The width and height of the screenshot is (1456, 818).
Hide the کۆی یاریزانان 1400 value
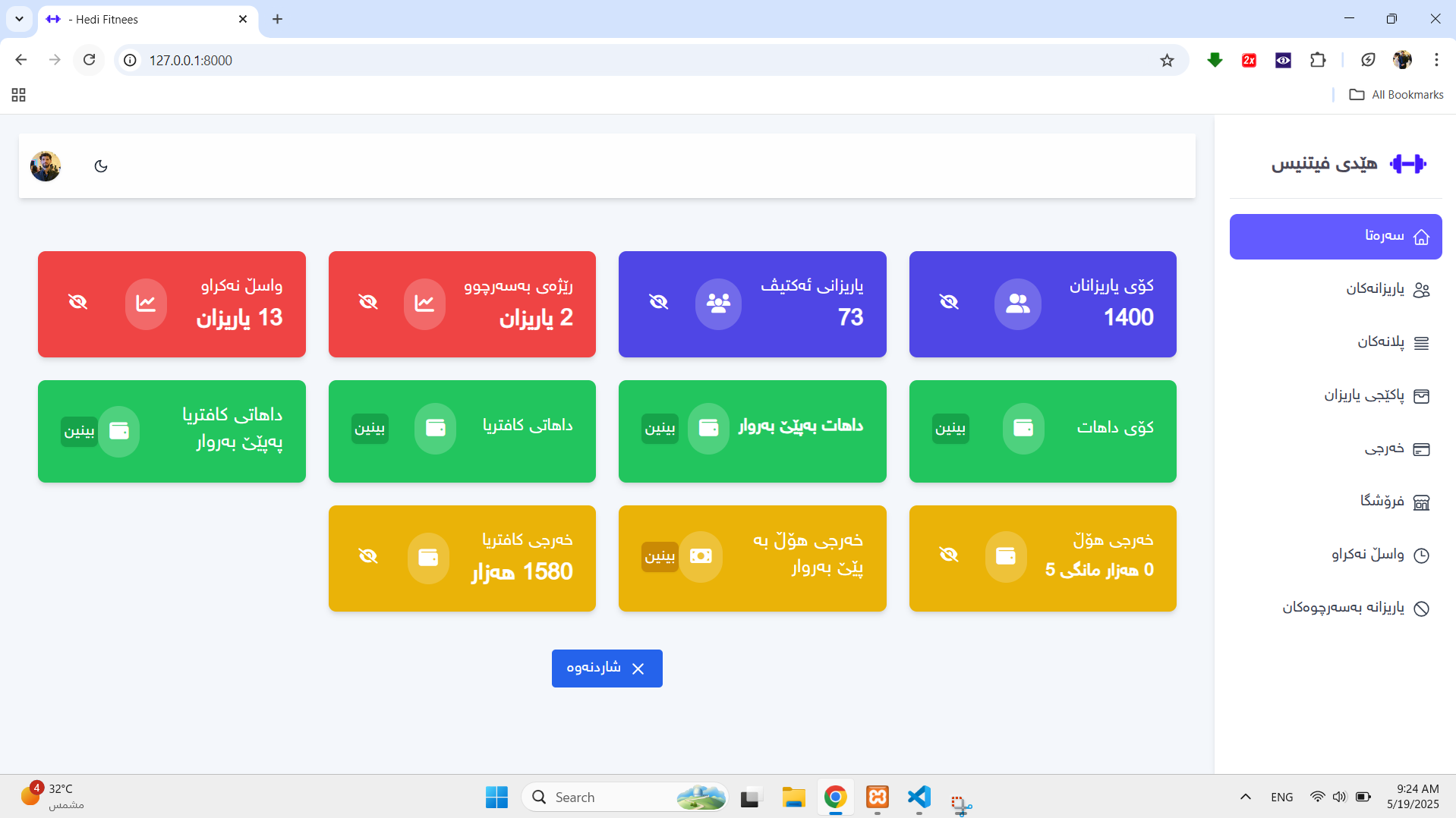(949, 302)
